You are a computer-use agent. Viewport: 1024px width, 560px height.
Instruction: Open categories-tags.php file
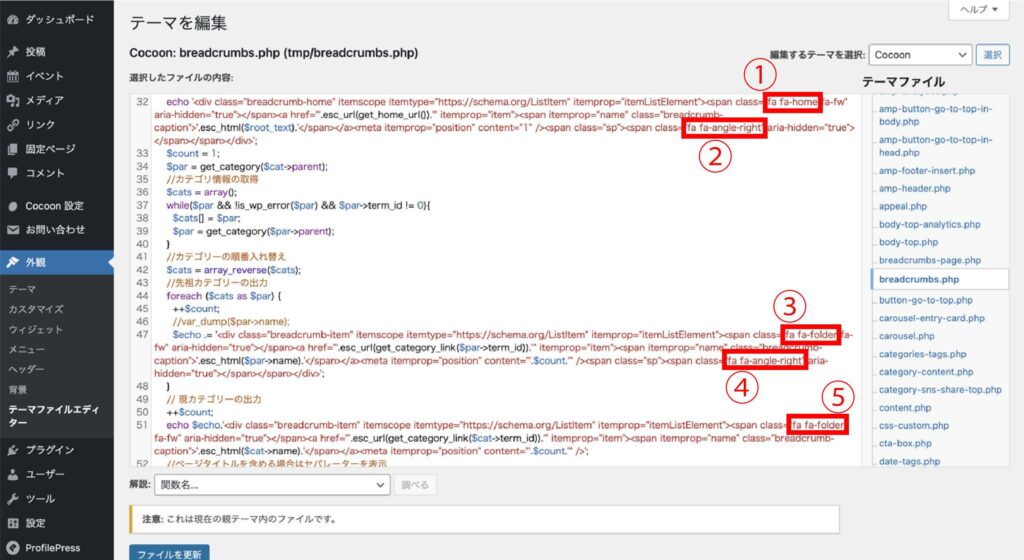coord(922,354)
